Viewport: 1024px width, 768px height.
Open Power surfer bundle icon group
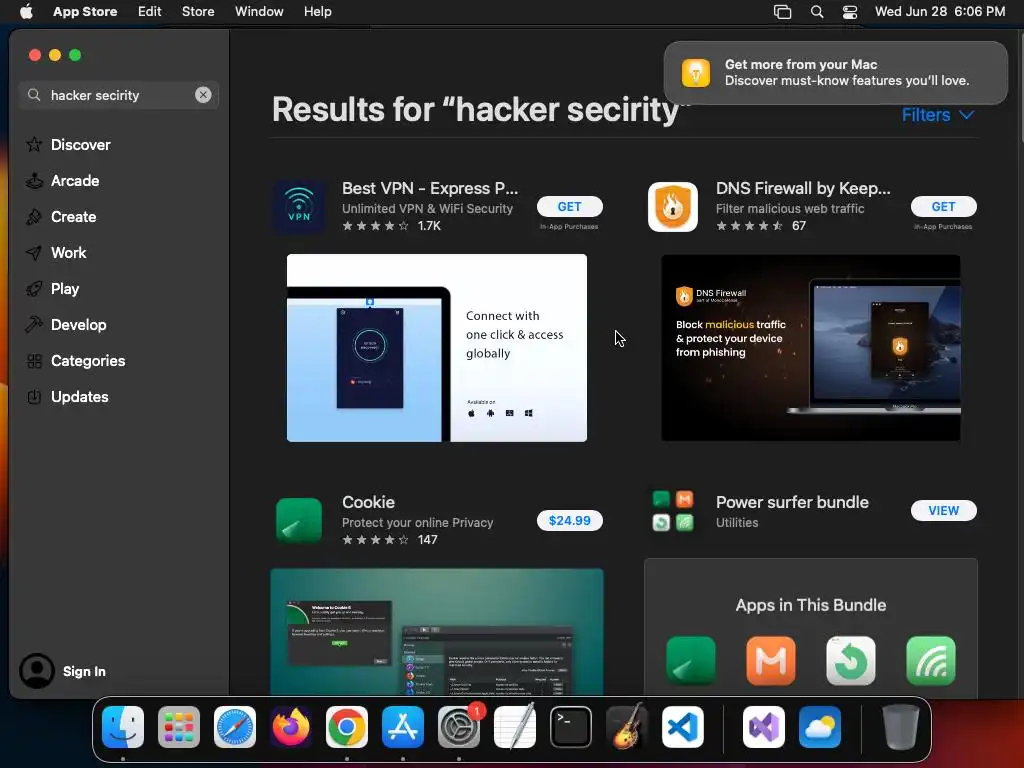click(673, 511)
